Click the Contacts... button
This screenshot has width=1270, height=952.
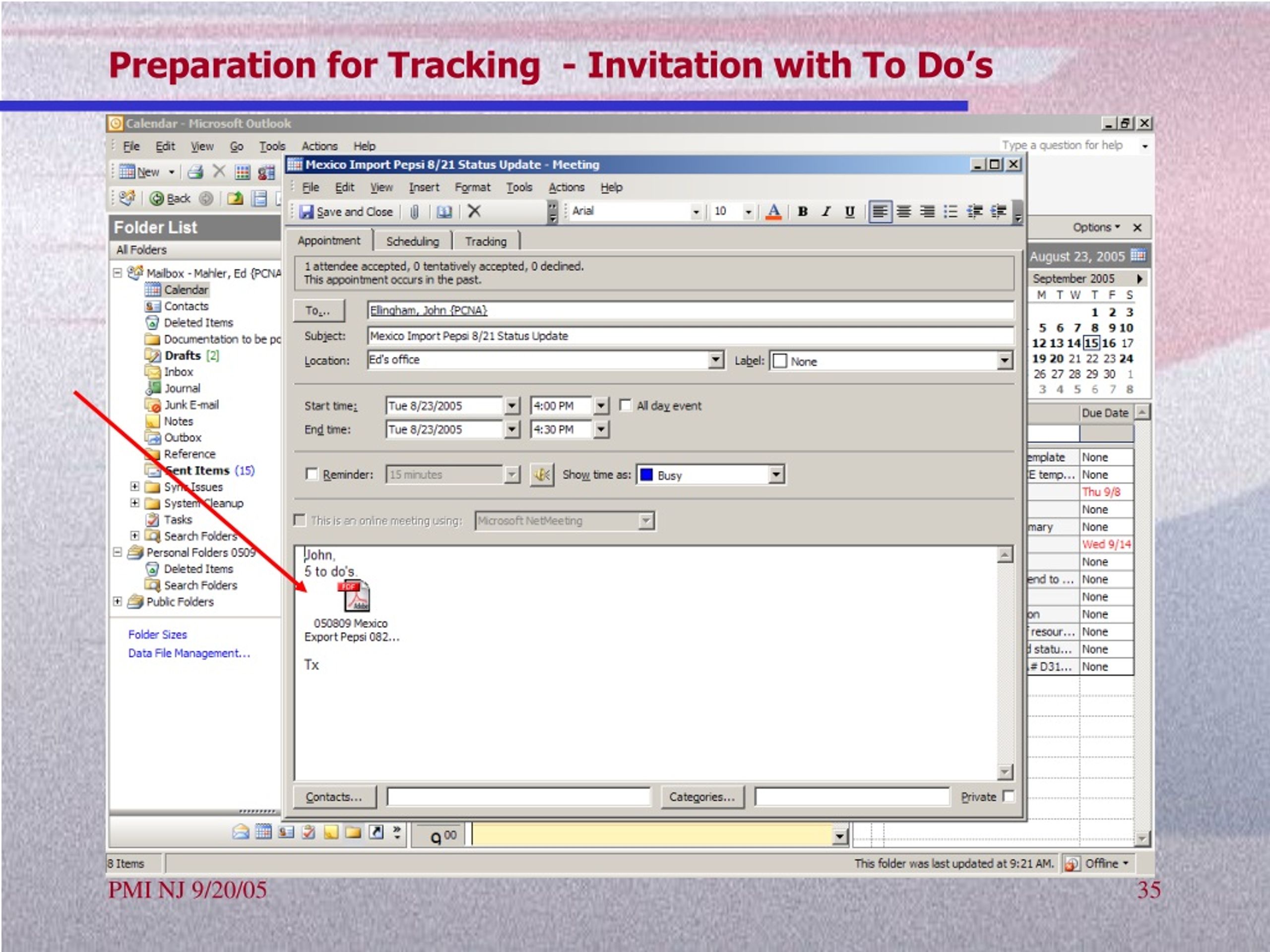click(334, 797)
